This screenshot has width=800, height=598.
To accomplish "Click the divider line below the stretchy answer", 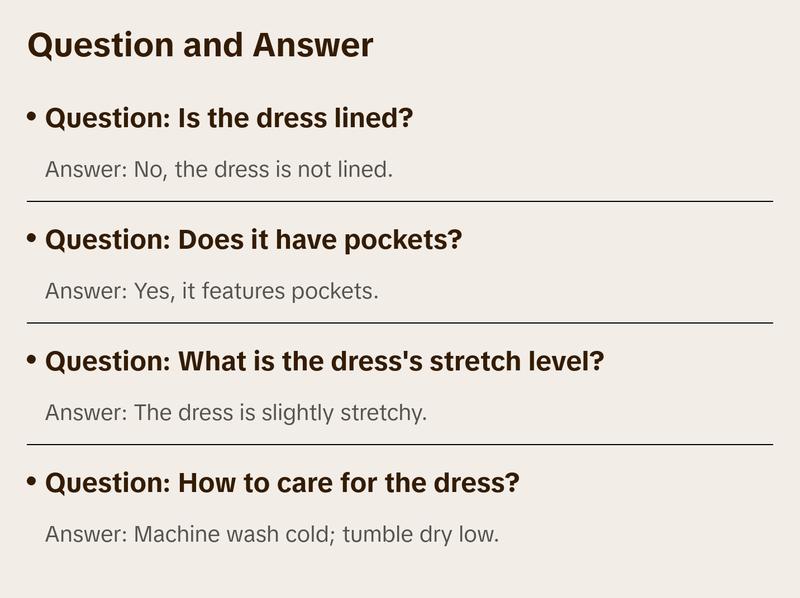I will (400, 444).
